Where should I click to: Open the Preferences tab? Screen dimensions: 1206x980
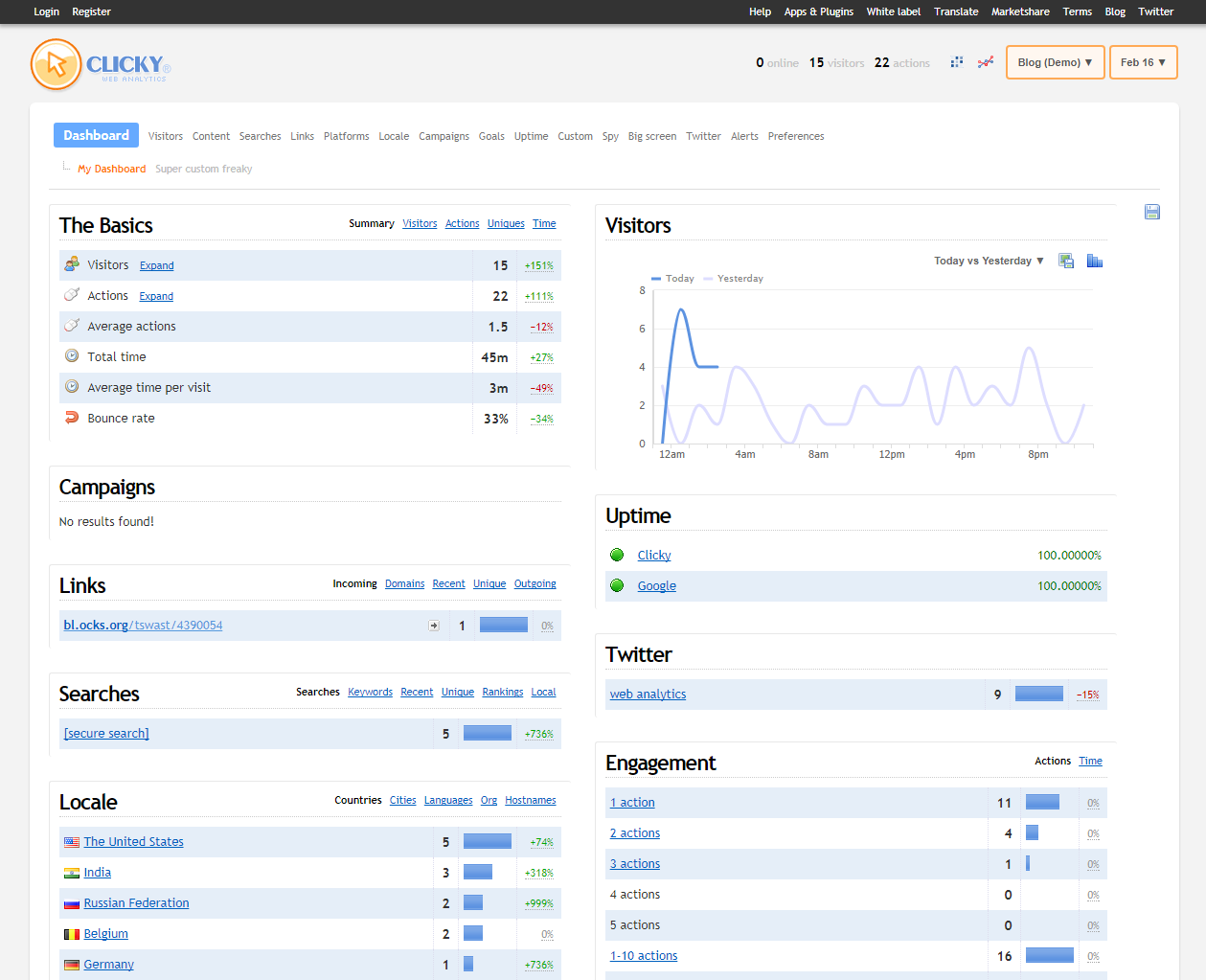795,136
